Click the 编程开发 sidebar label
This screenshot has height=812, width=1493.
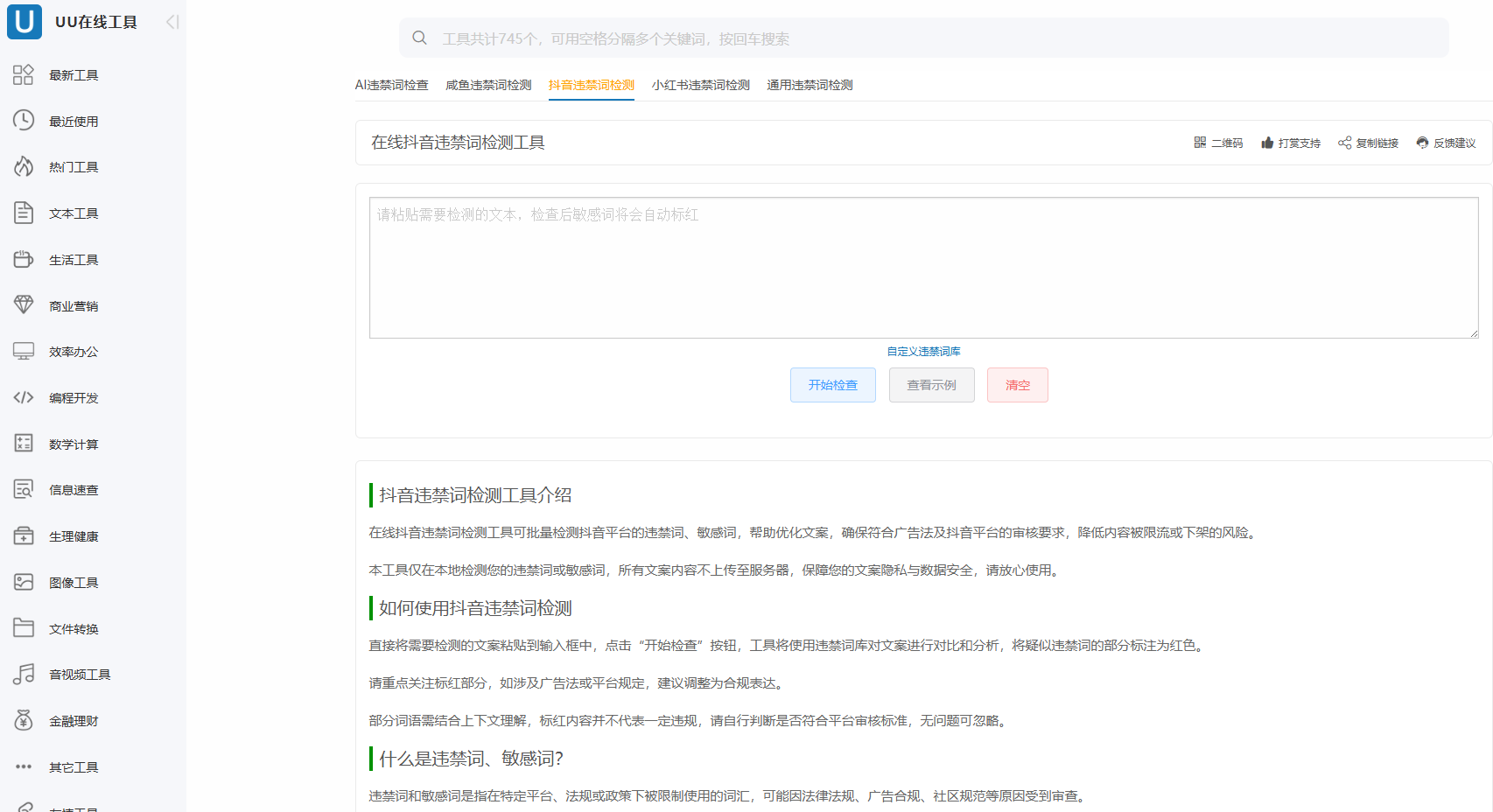click(x=74, y=398)
